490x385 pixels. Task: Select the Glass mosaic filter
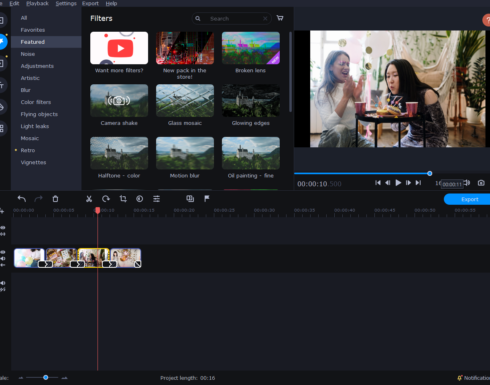[x=185, y=100]
